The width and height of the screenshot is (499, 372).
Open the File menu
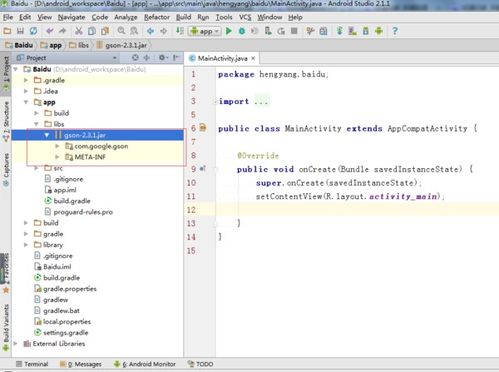tap(8, 17)
